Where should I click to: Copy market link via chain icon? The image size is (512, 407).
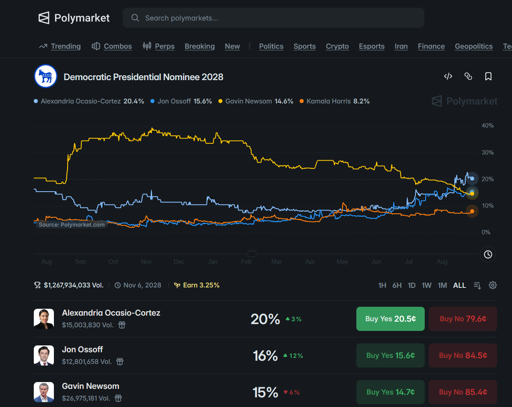coord(468,76)
